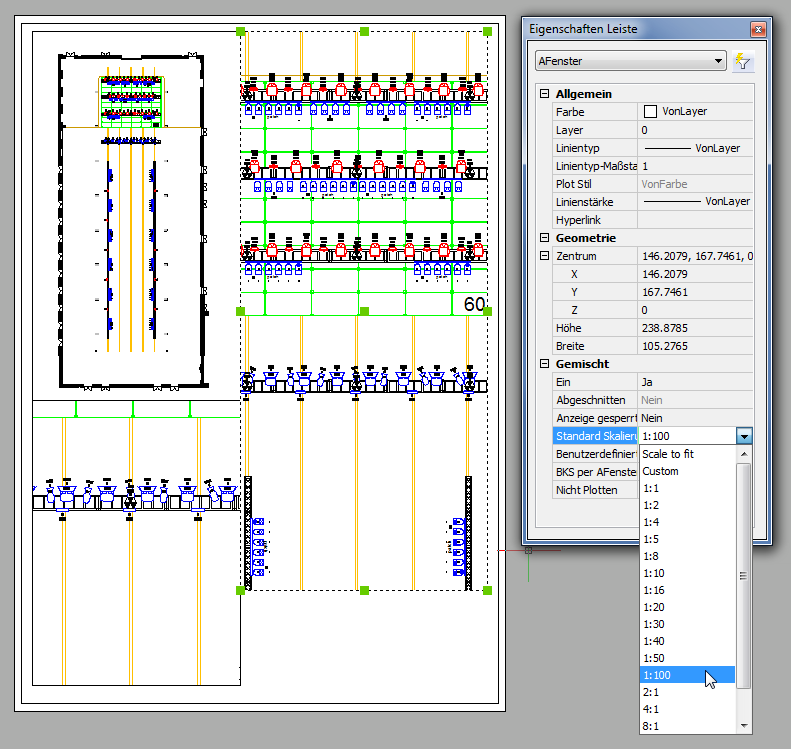Click the Farbe VonLayer color swatch
The height and width of the screenshot is (749, 791).
coord(651,112)
